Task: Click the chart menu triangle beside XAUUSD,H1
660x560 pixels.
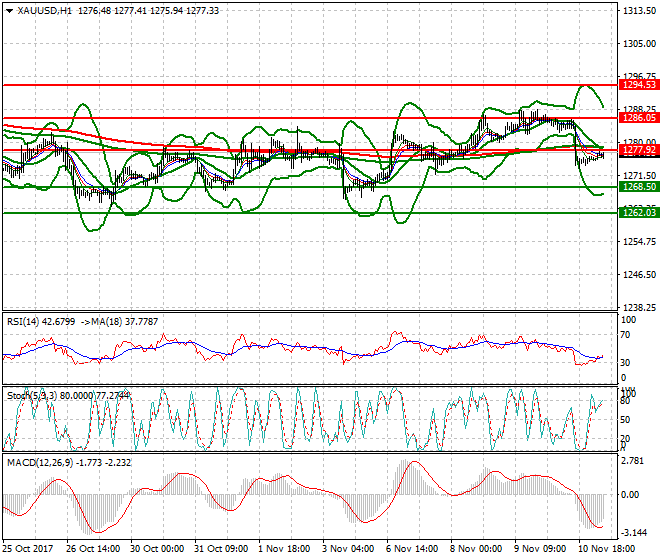Action: click(x=9, y=11)
